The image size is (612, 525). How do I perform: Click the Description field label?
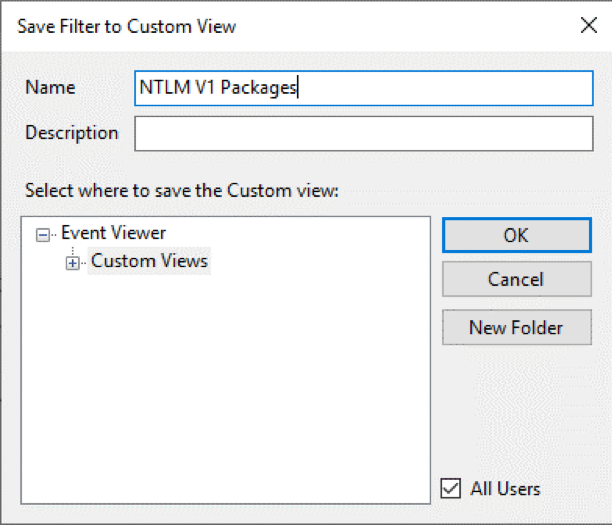coord(72,133)
